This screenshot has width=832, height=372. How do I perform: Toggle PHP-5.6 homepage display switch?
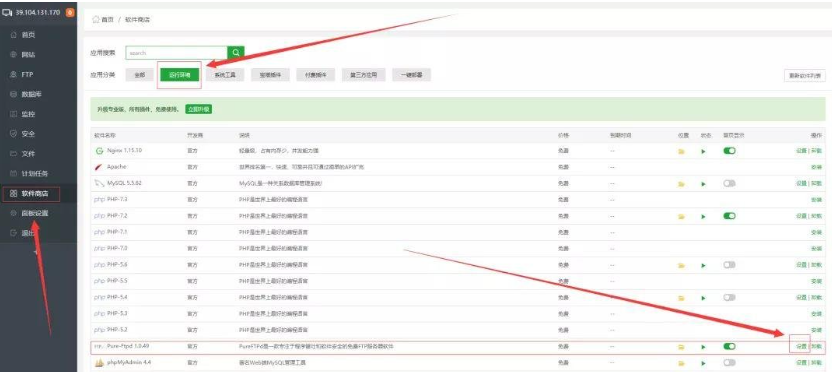(x=730, y=264)
